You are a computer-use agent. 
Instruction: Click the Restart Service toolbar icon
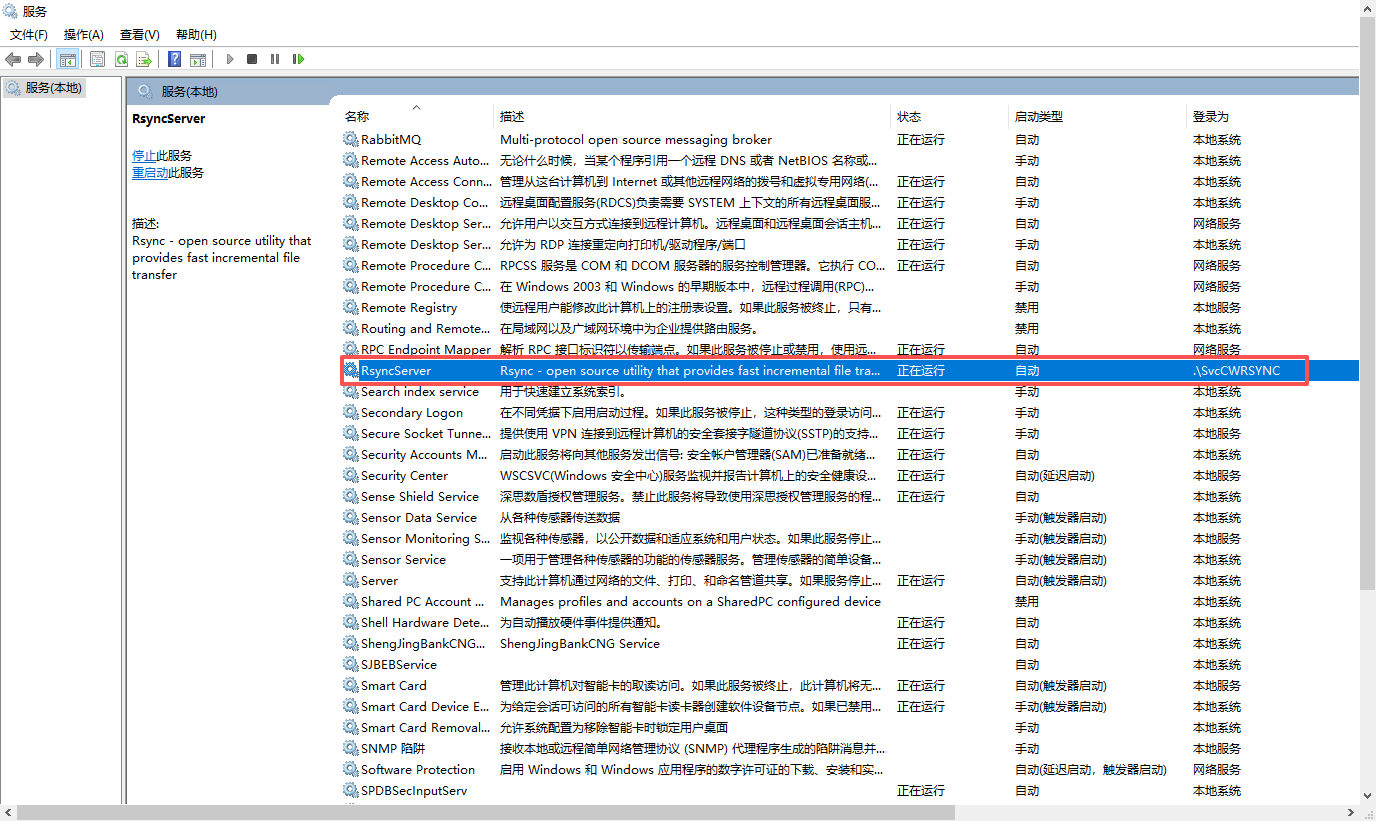pos(298,59)
